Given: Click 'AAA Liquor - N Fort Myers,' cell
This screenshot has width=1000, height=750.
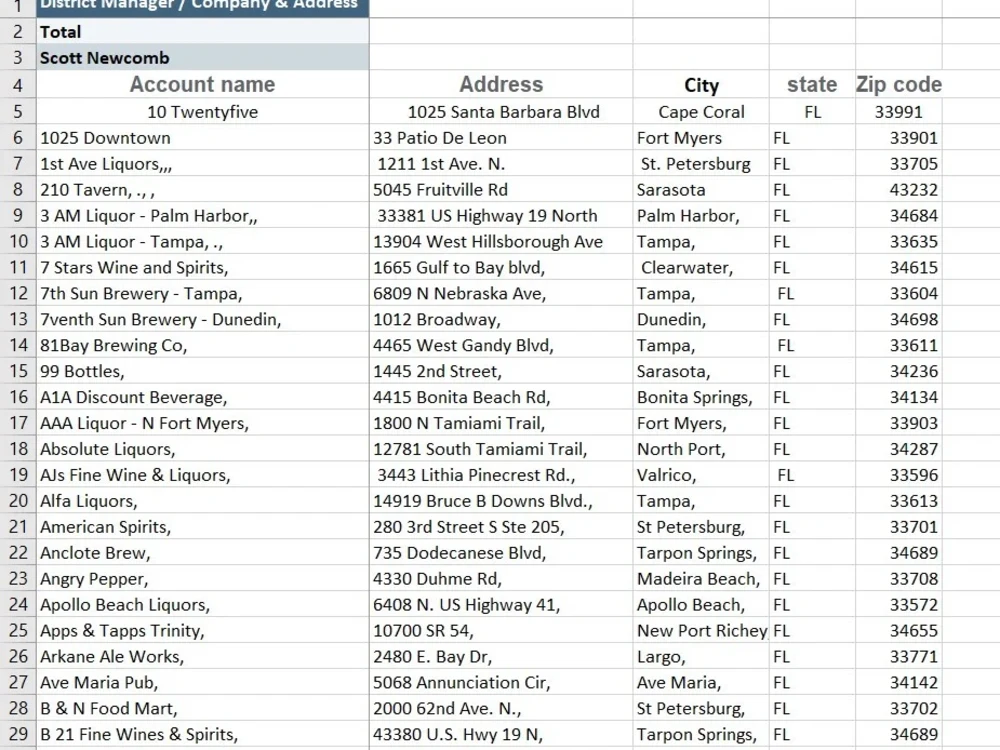Looking at the screenshot, I should 202,423.
